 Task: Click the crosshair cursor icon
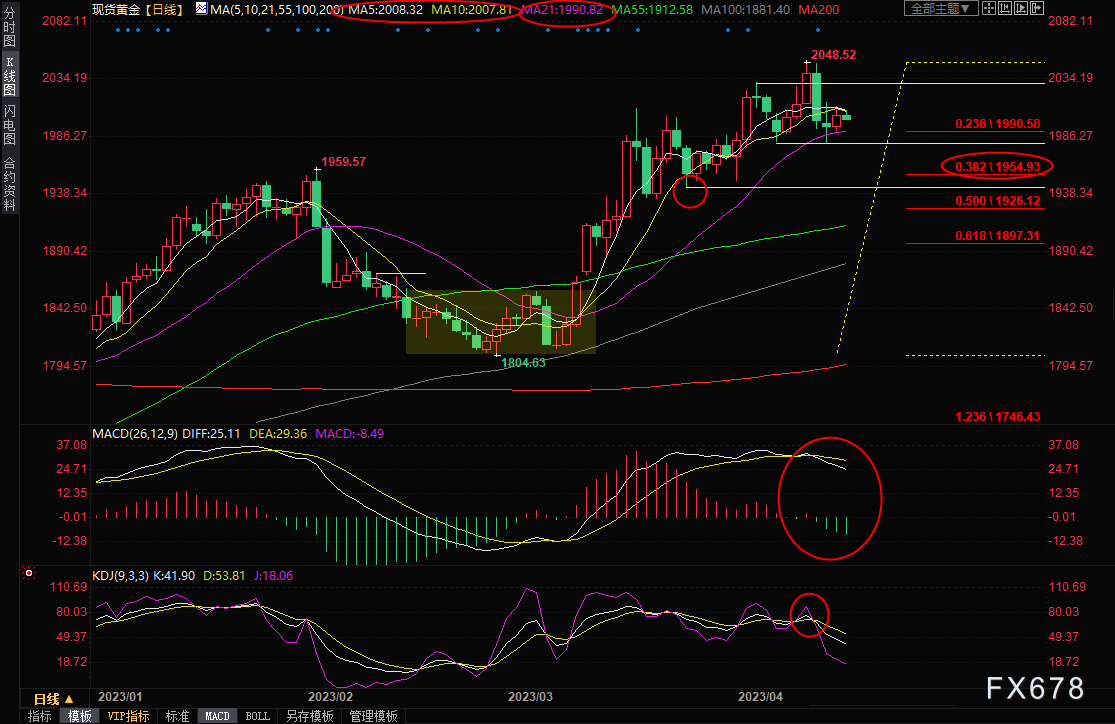click(988, 9)
